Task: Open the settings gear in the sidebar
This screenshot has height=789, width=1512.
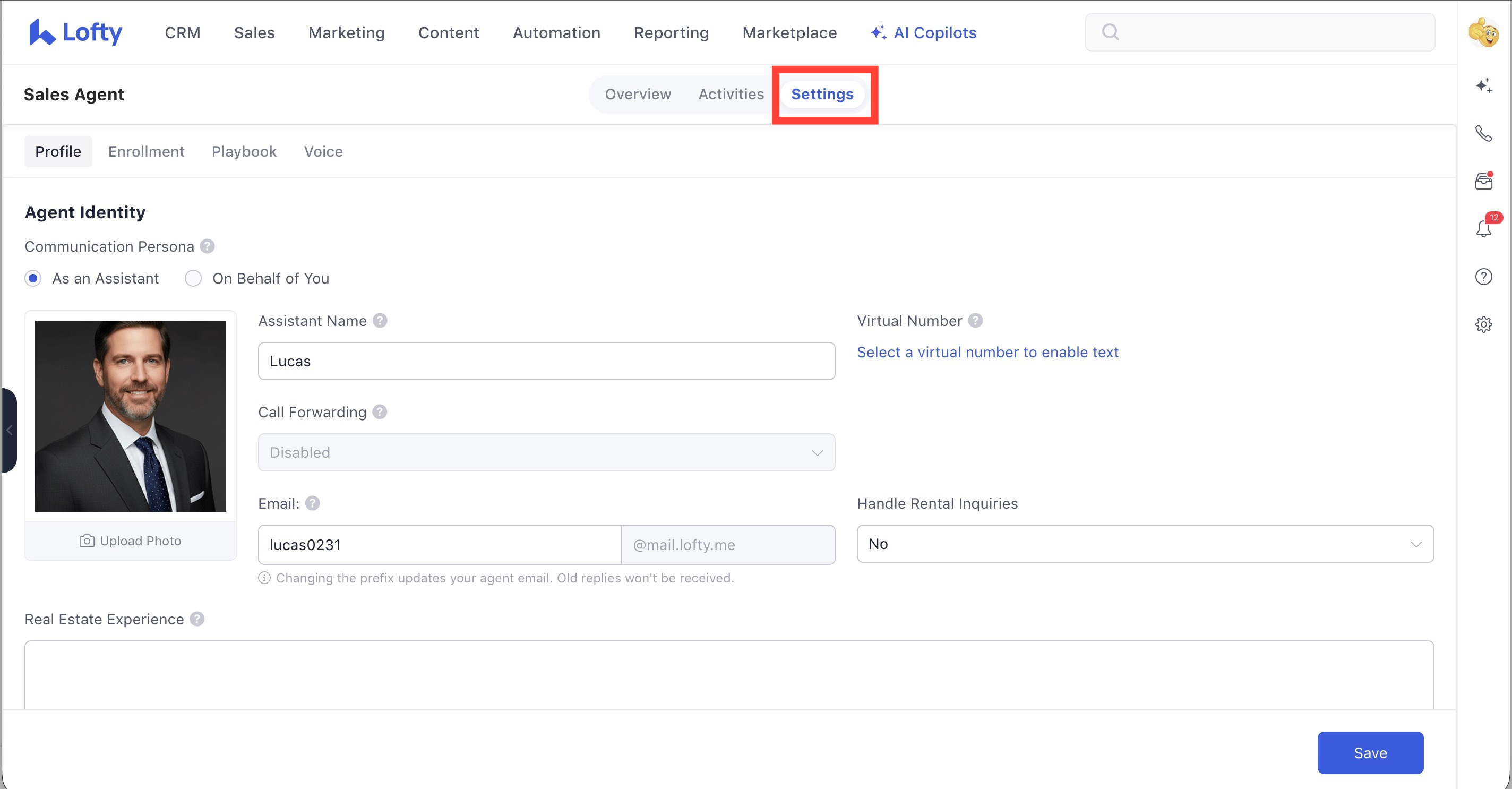Action: [x=1484, y=324]
